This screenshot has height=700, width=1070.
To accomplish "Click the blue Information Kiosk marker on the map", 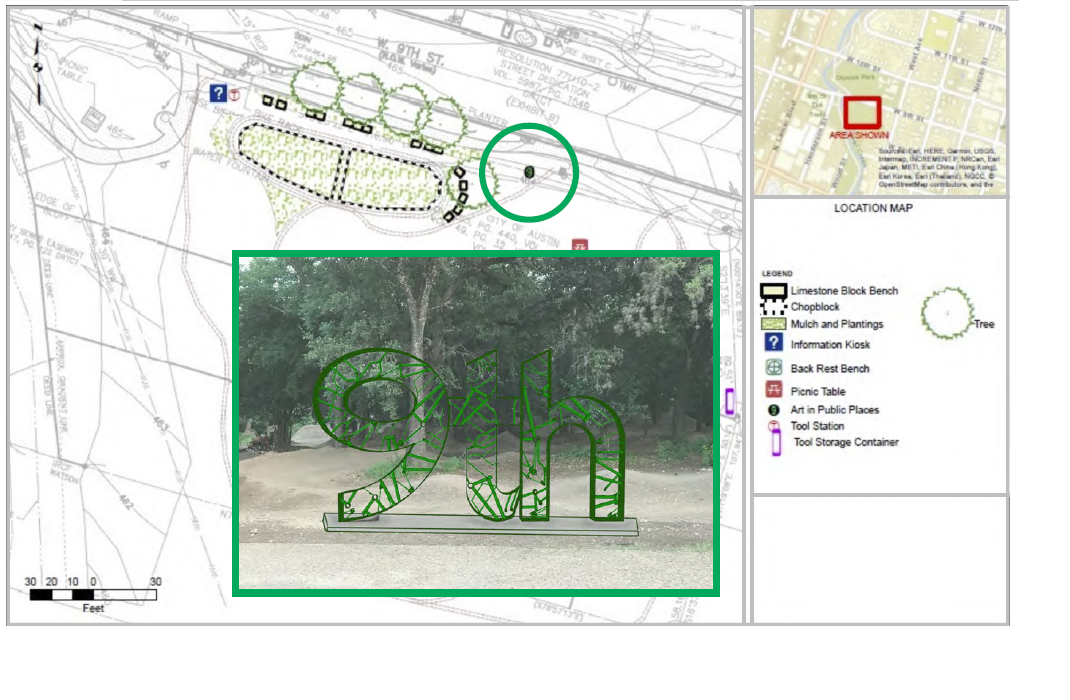I will 218,93.
